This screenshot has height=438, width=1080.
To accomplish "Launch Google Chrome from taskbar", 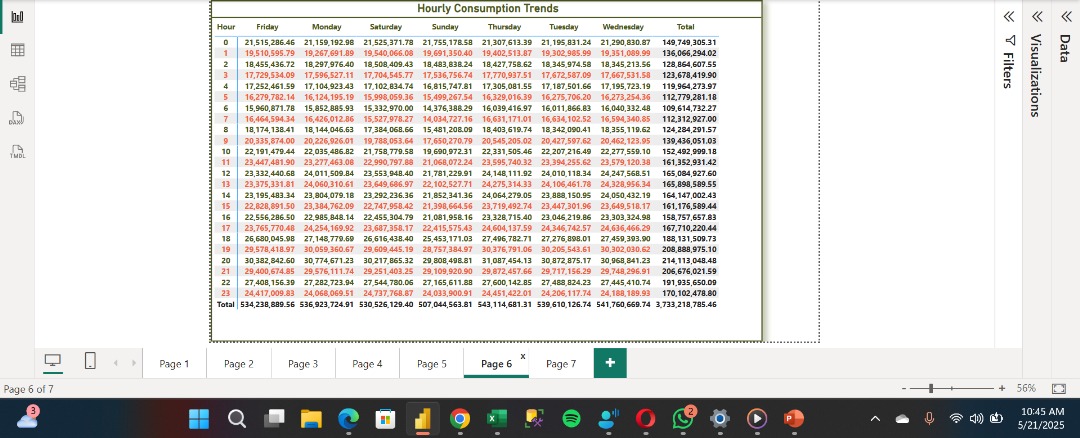I will pyautogui.click(x=459, y=418).
